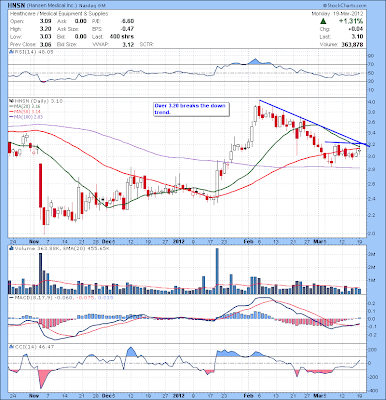Select the Healthcare / Medical Equipment & Supplies line

59,14
